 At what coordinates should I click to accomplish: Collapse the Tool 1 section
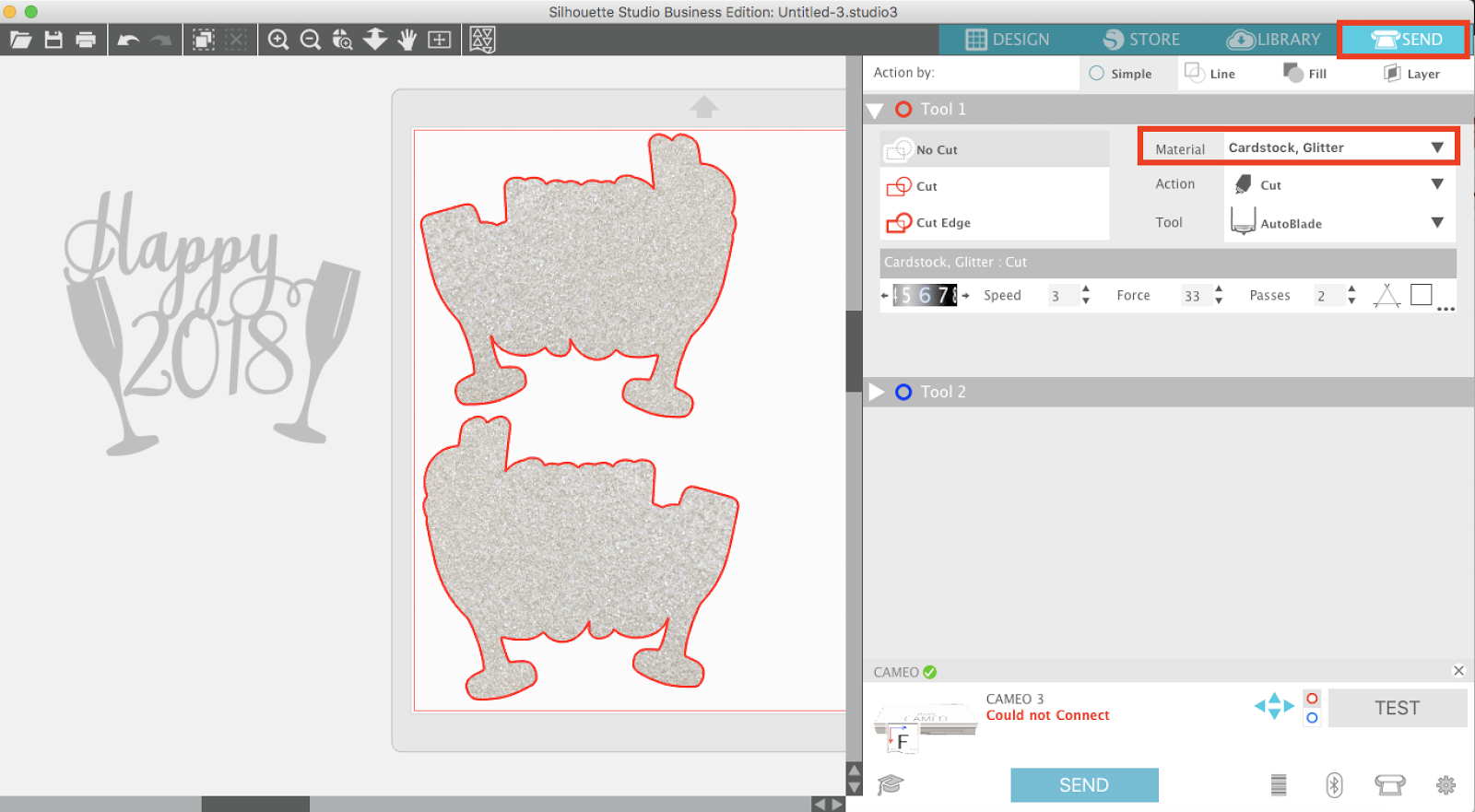click(876, 111)
